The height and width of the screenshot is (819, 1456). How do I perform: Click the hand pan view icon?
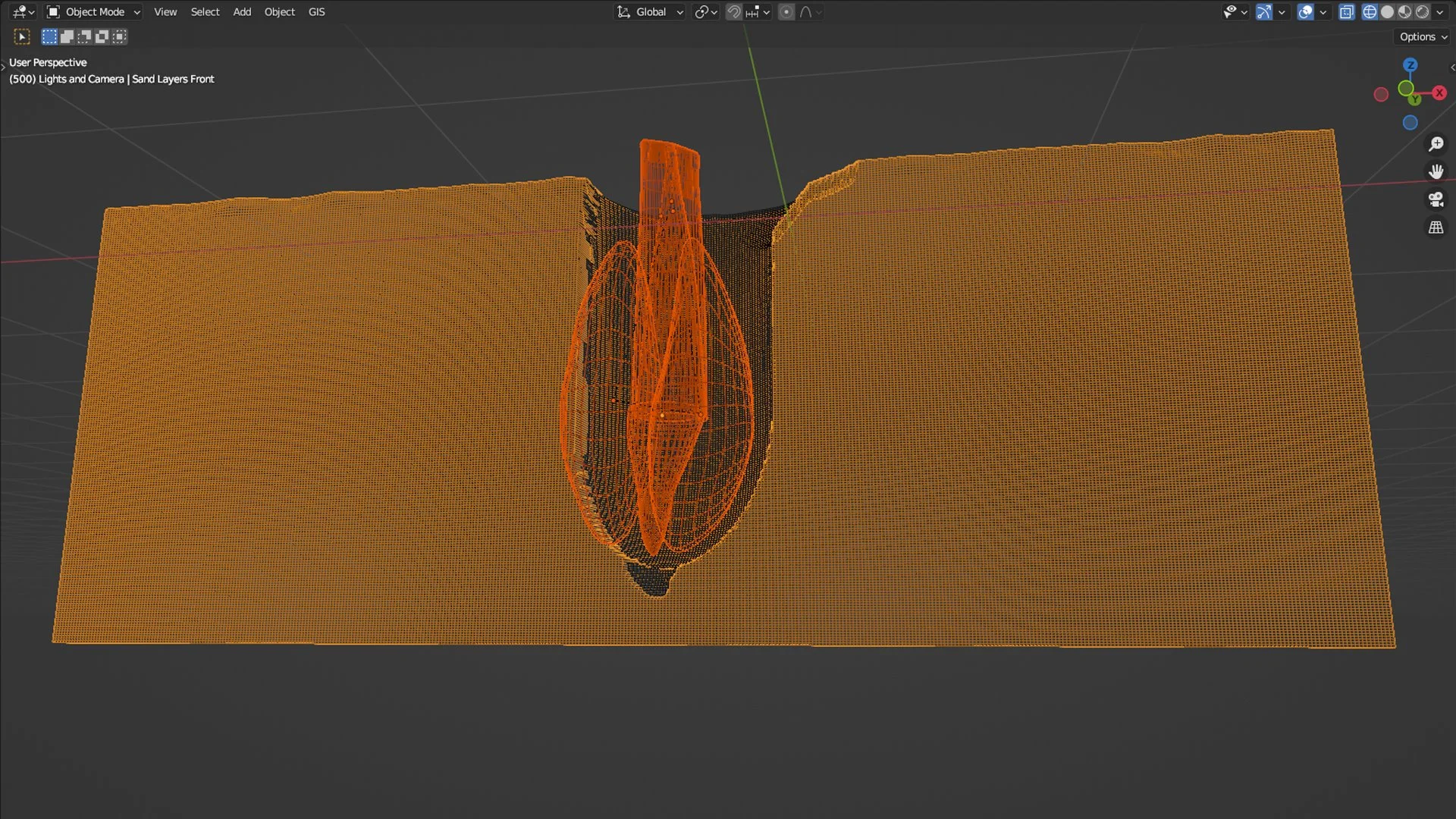click(x=1436, y=172)
